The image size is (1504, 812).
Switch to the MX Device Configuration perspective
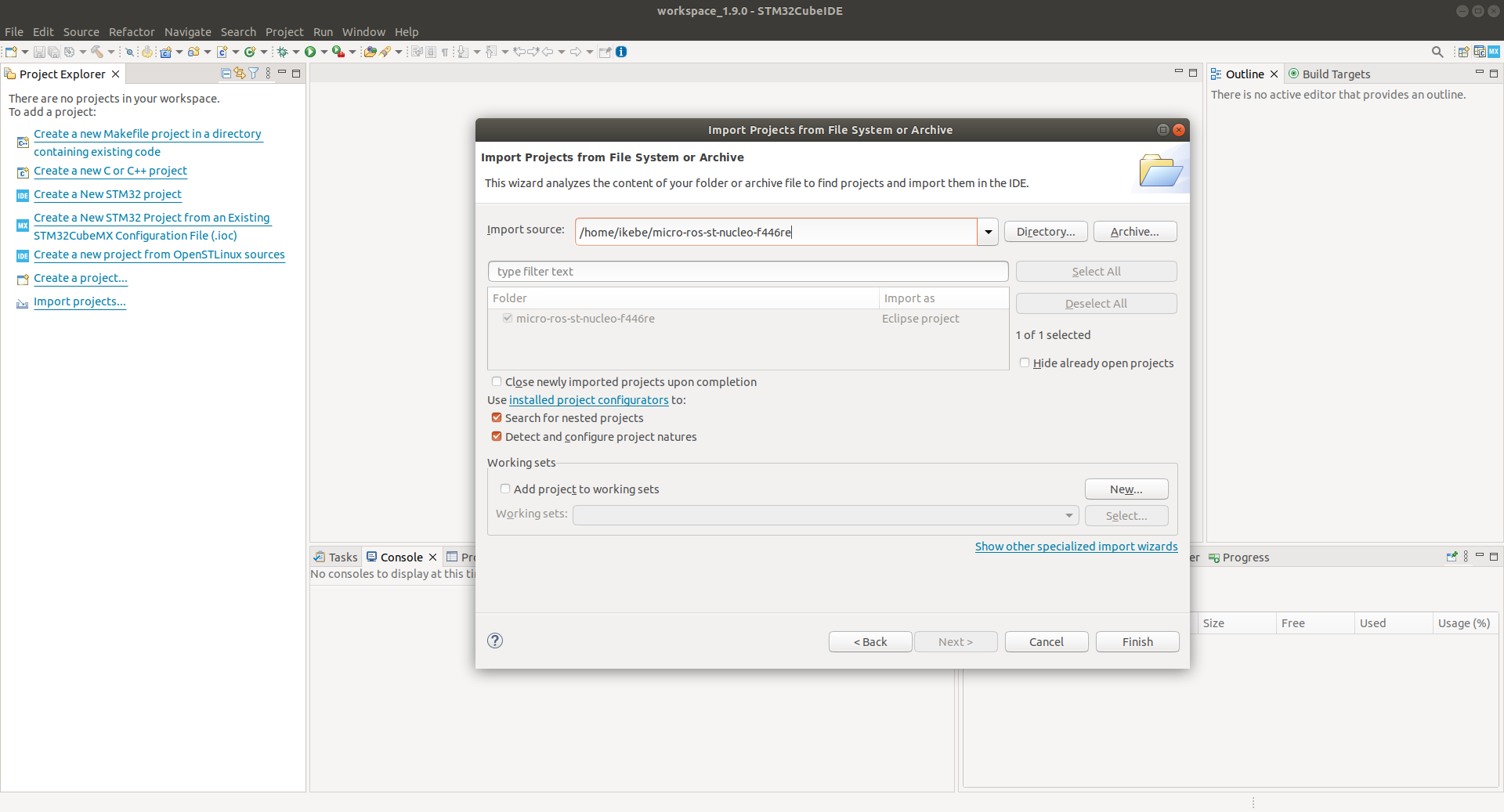point(1494,52)
